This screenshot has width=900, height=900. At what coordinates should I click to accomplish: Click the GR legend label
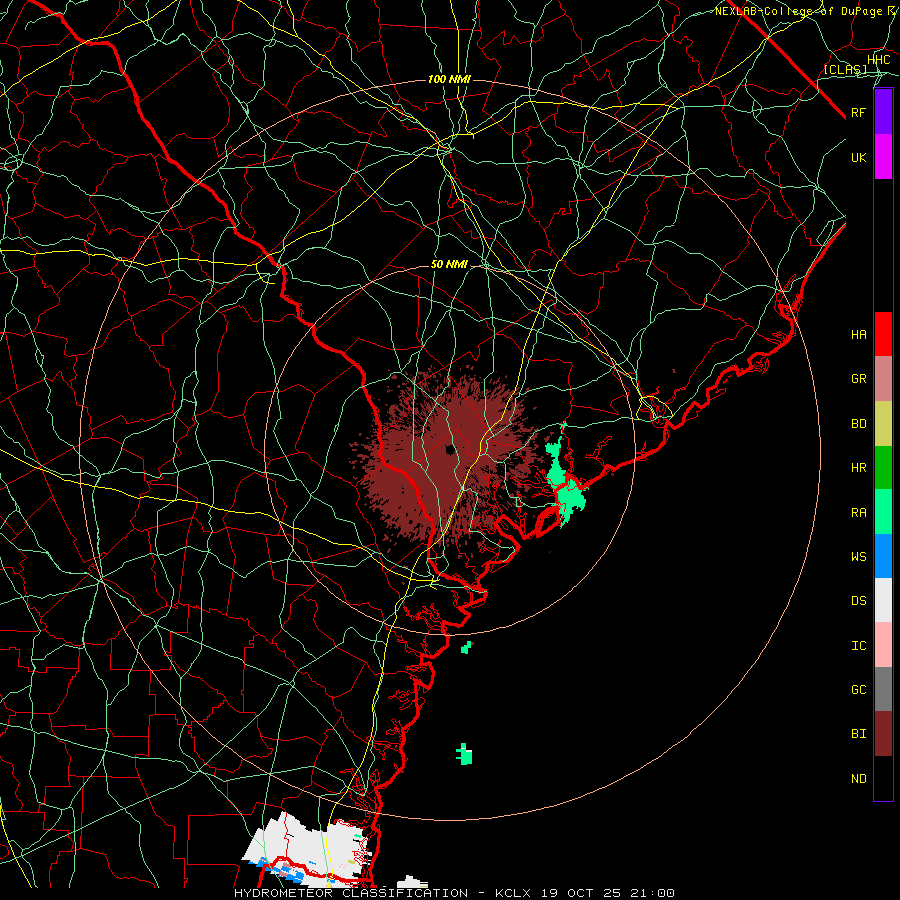(859, 379)
